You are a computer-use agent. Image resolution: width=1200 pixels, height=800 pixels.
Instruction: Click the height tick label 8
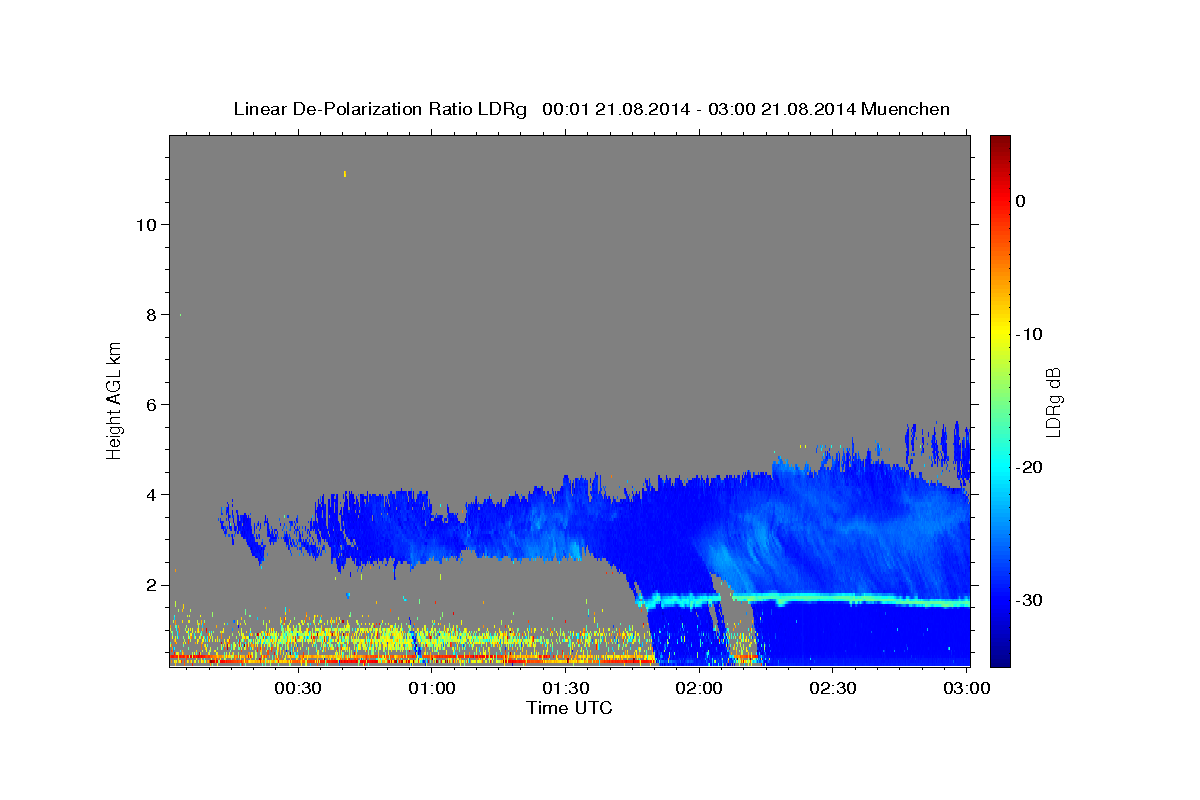tap(152, 314)
